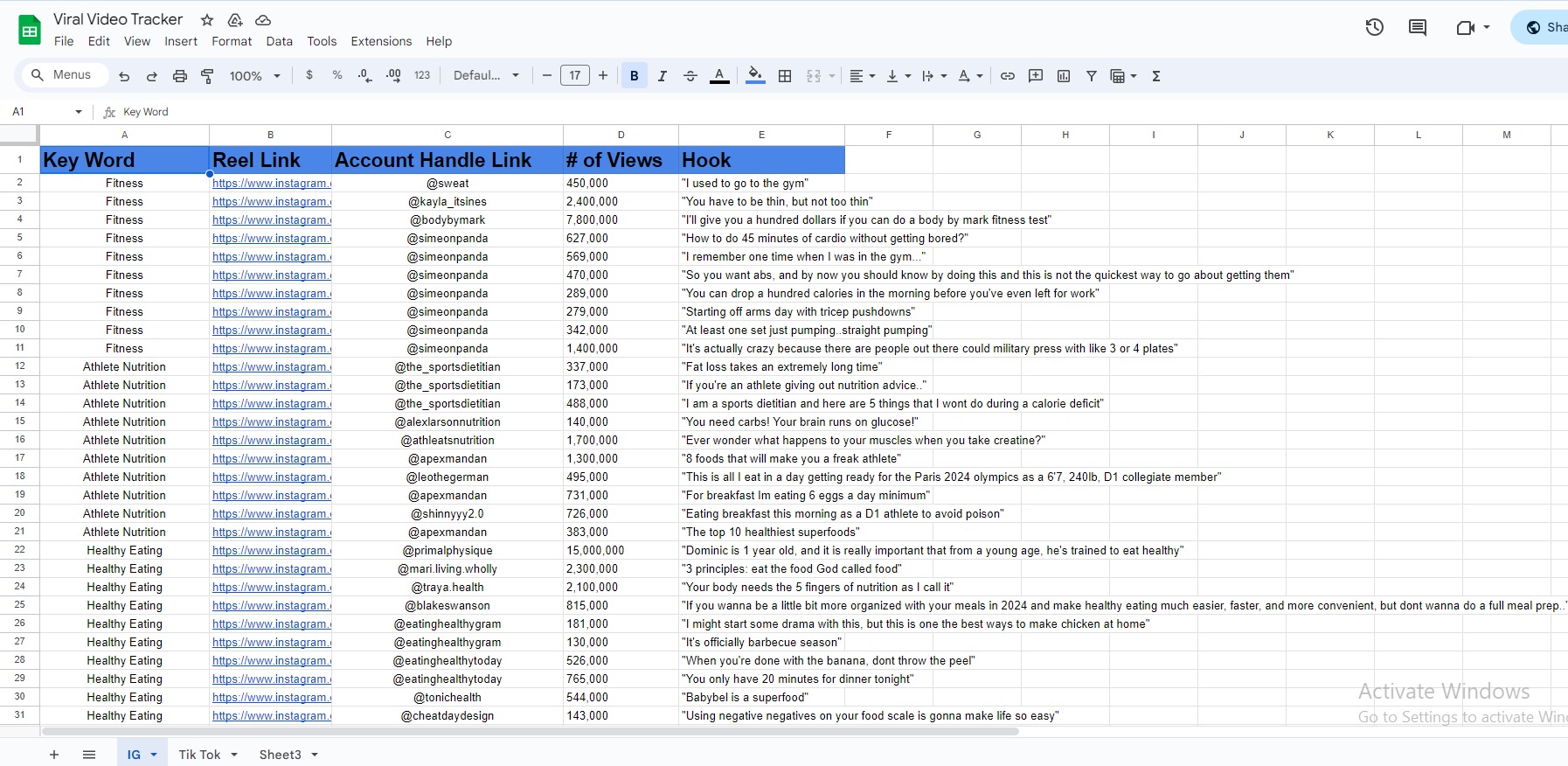Apply strikethrough formatting

(x=690, y=76)
